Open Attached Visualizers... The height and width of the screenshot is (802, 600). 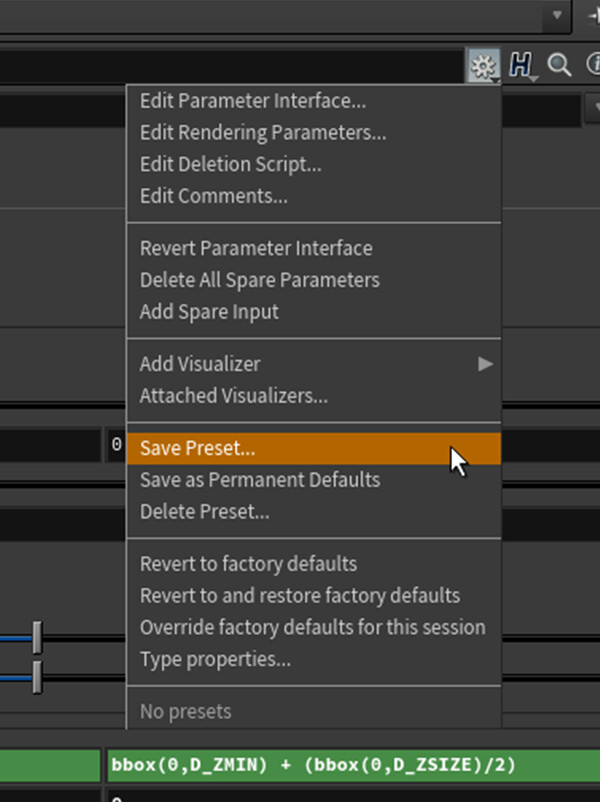point(233,396)
